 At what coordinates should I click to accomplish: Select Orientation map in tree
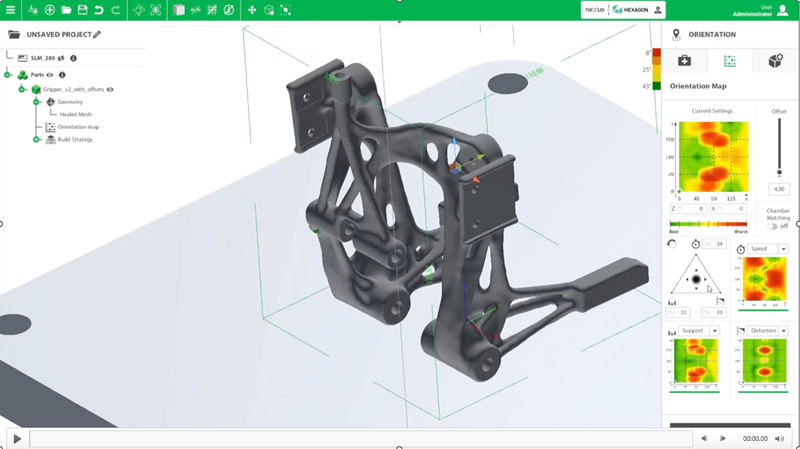point(78,127)
